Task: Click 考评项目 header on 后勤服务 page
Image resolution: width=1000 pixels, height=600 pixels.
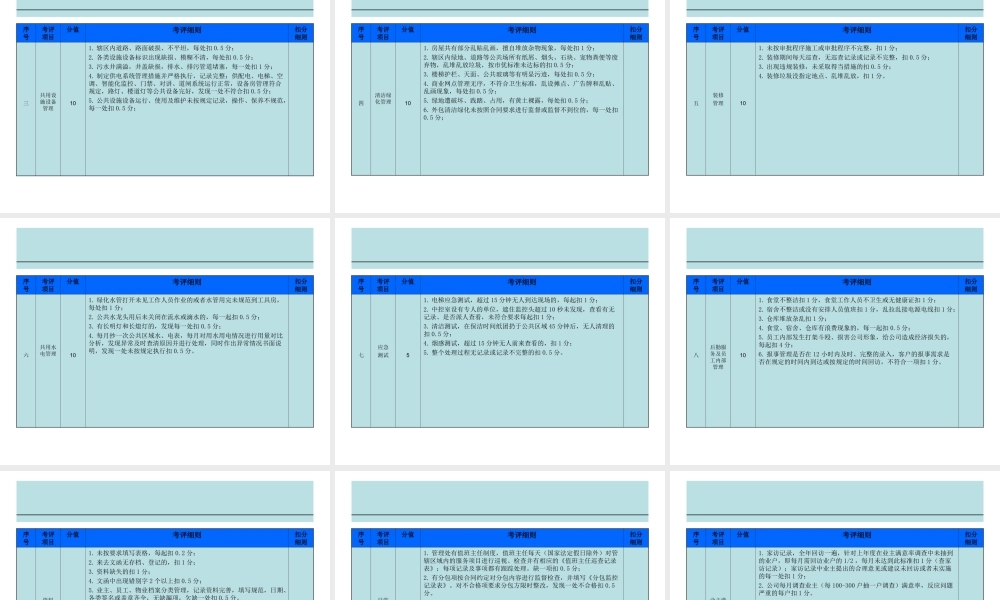Action: click(718, 284)
